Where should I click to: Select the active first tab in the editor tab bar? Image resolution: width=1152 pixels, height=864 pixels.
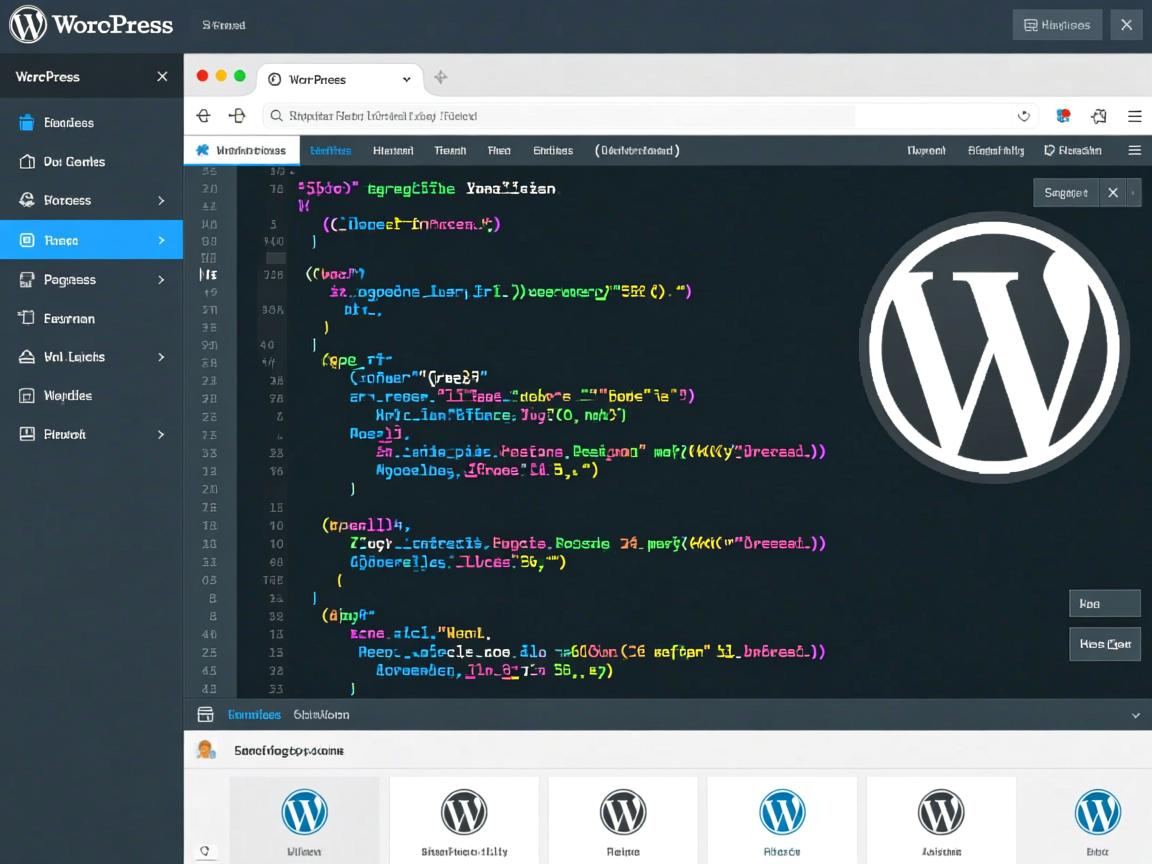click(x=242, y=150)
